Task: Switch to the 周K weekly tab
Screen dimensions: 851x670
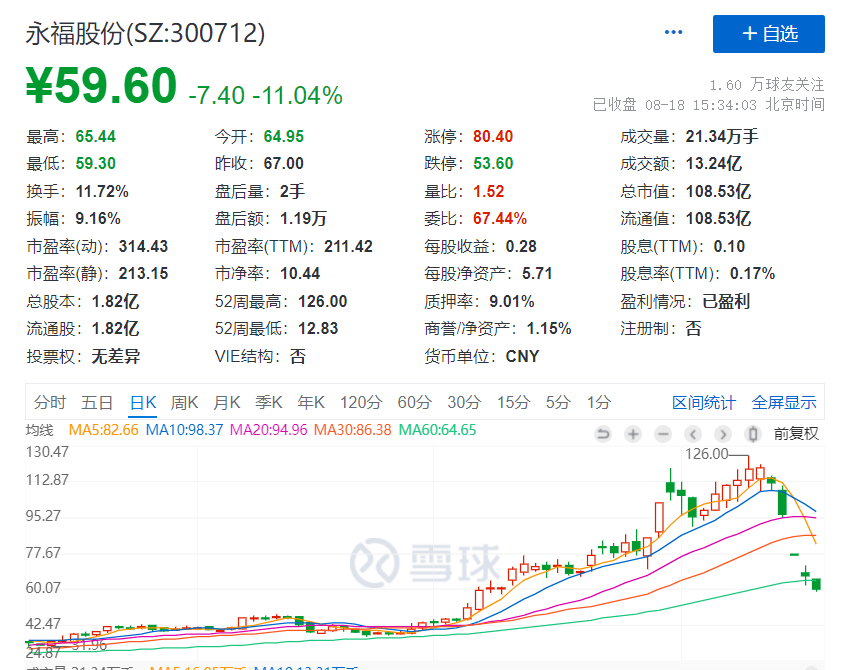Action: pos(184,403)
